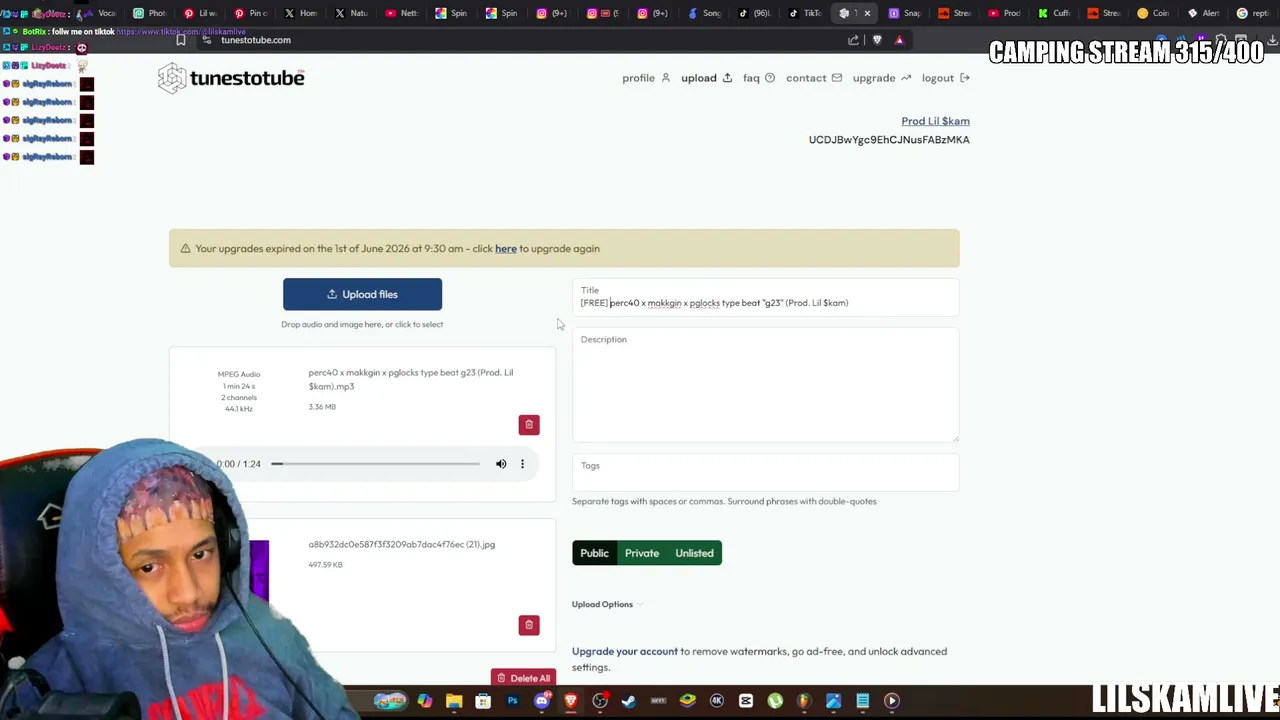The height and width of the screenshot is (720, 1280).
Task: Open File Explorer from the taskbar
Action: pyautogui.click(x=454, y=701)
